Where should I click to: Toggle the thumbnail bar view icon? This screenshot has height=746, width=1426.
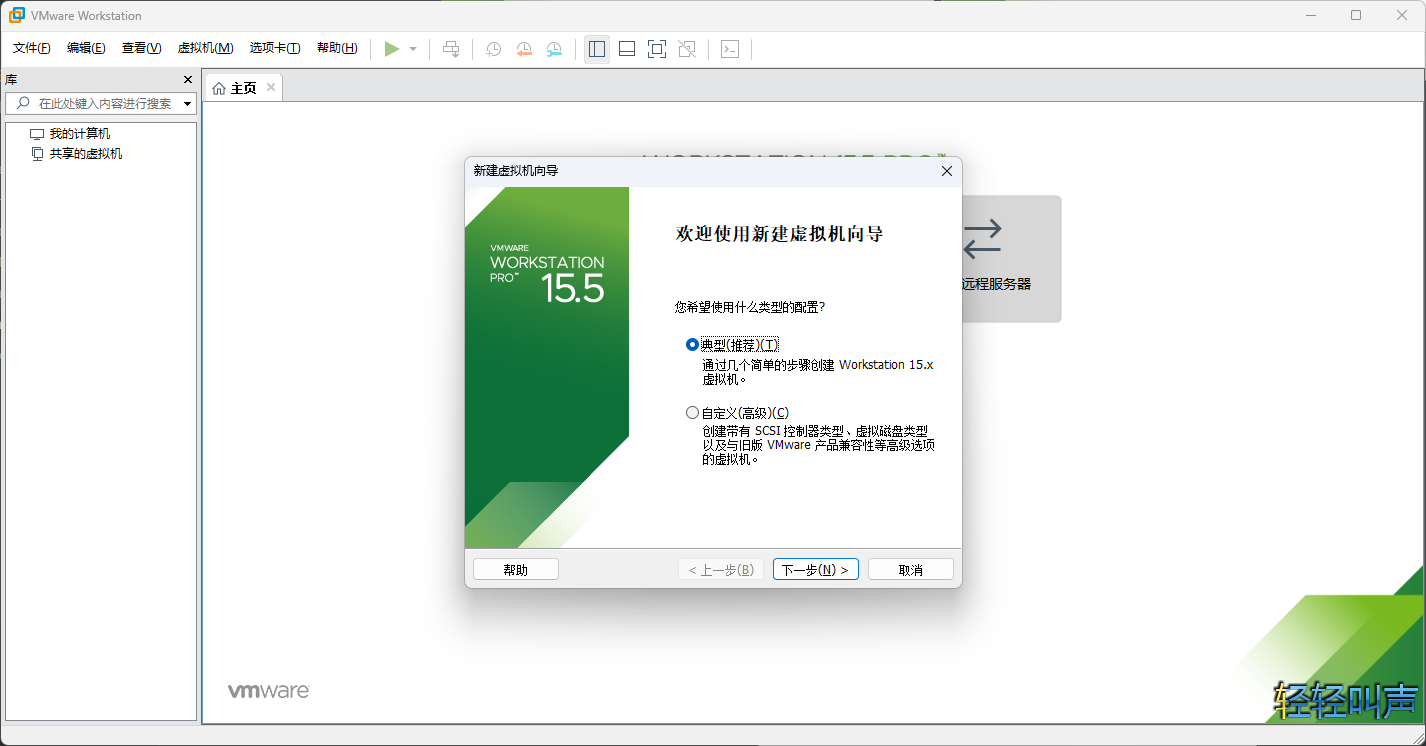pyautogui.click(x=627, y=48)
